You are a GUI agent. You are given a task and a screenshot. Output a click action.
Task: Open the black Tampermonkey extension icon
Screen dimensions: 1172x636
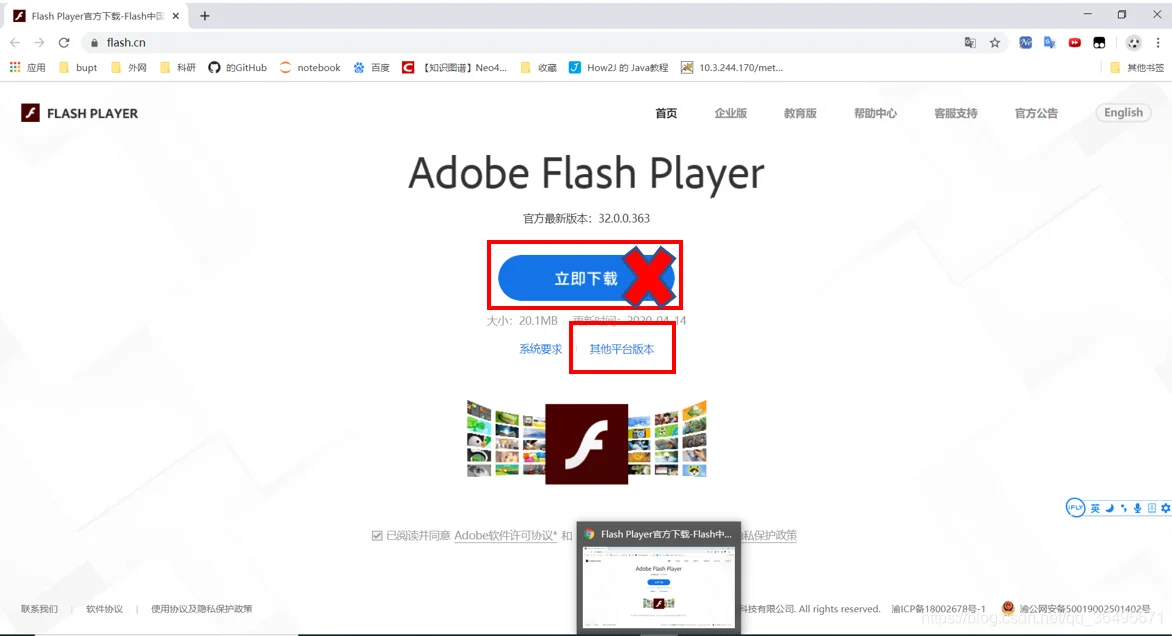click(x=1099, y=43)
